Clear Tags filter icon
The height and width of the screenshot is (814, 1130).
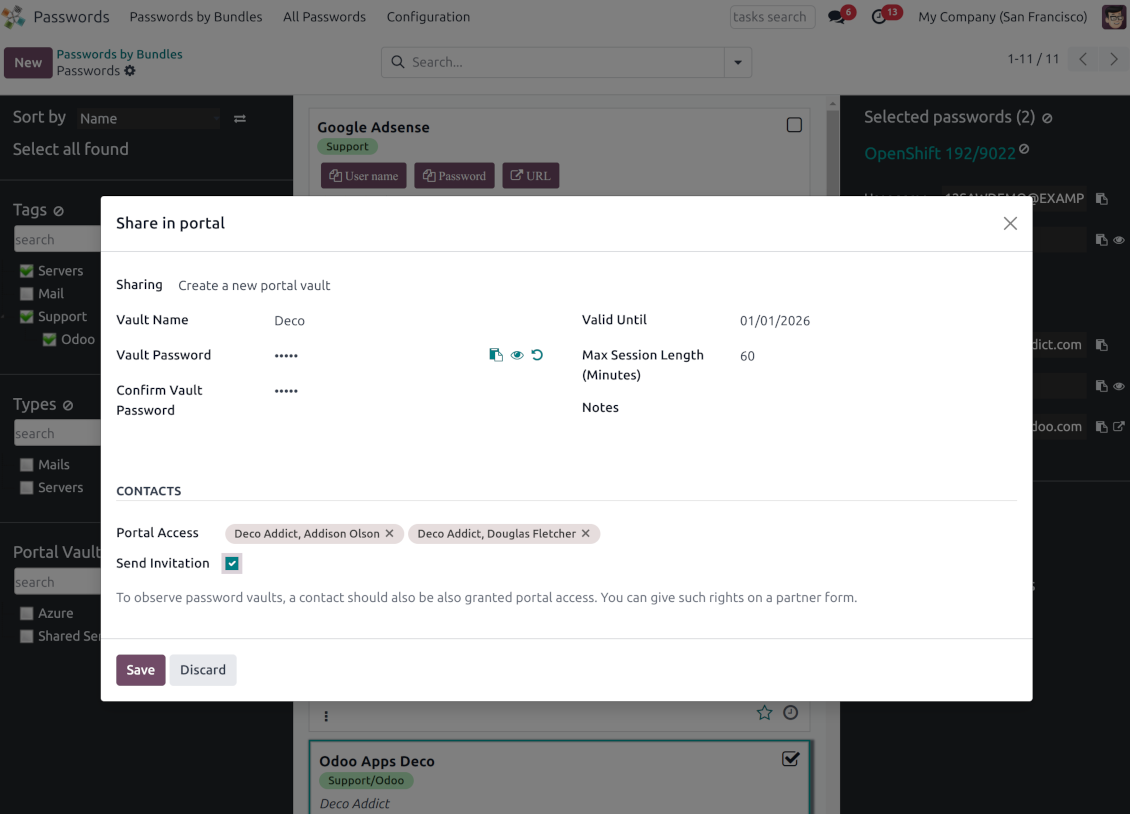click(58, 210)
